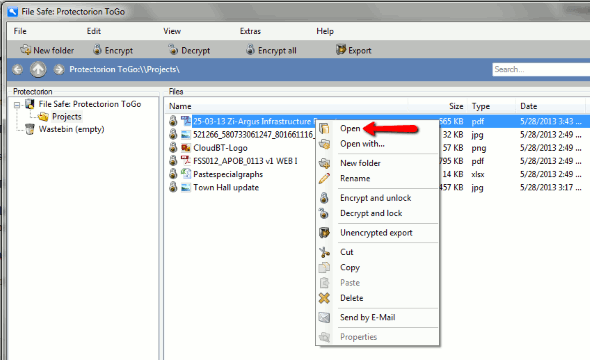Click the Protectorion app icon in title bar
The image size is (590, 360).
coord(12,12)
